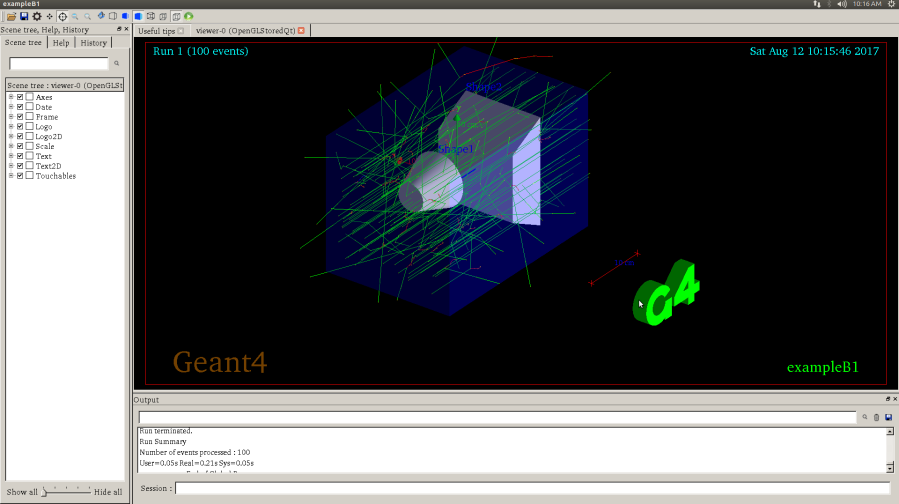Expand the Frame tree node
Screen dimensions: 899x504
(x=11, y=117)
